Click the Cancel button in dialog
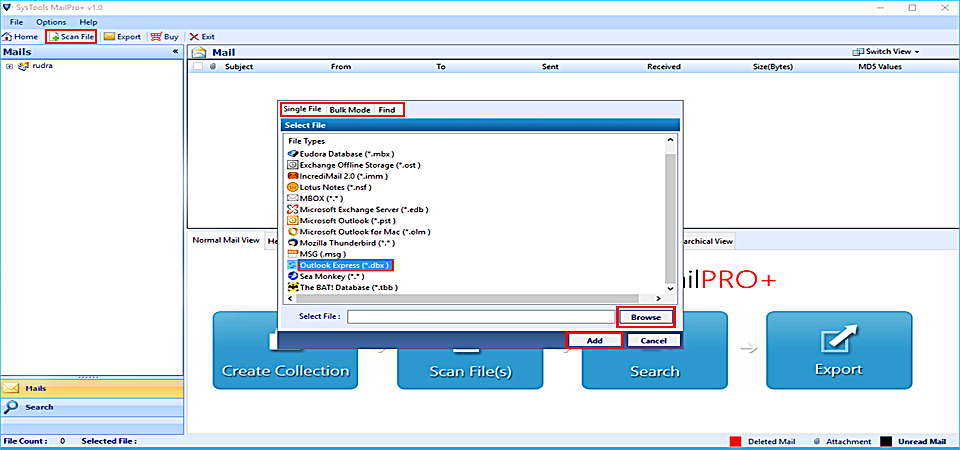This screenshot has height=450, width=960. tap(653, 341)
